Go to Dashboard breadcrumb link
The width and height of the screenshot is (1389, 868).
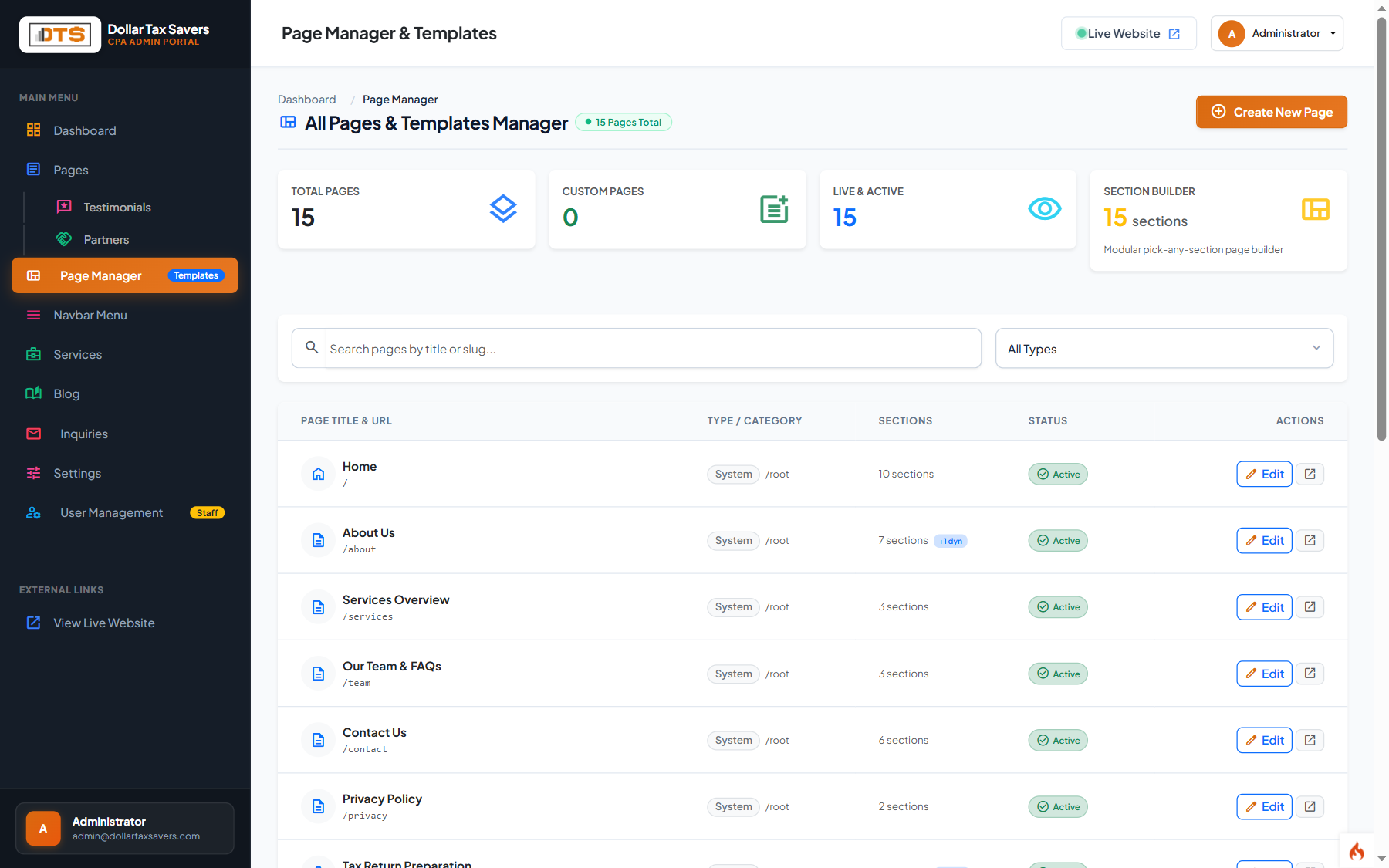(307, 100)
